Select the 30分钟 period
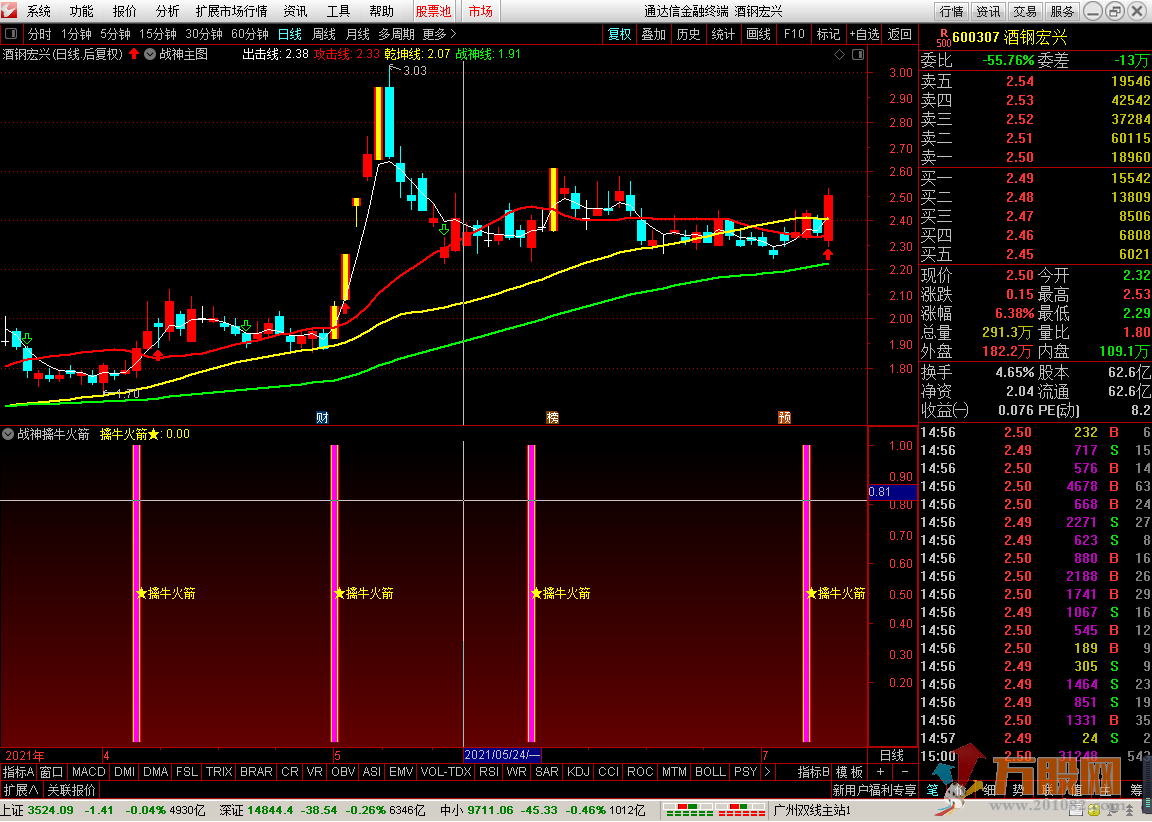Viewport: 1152px width, 822px height. click(x=204, y=35)
